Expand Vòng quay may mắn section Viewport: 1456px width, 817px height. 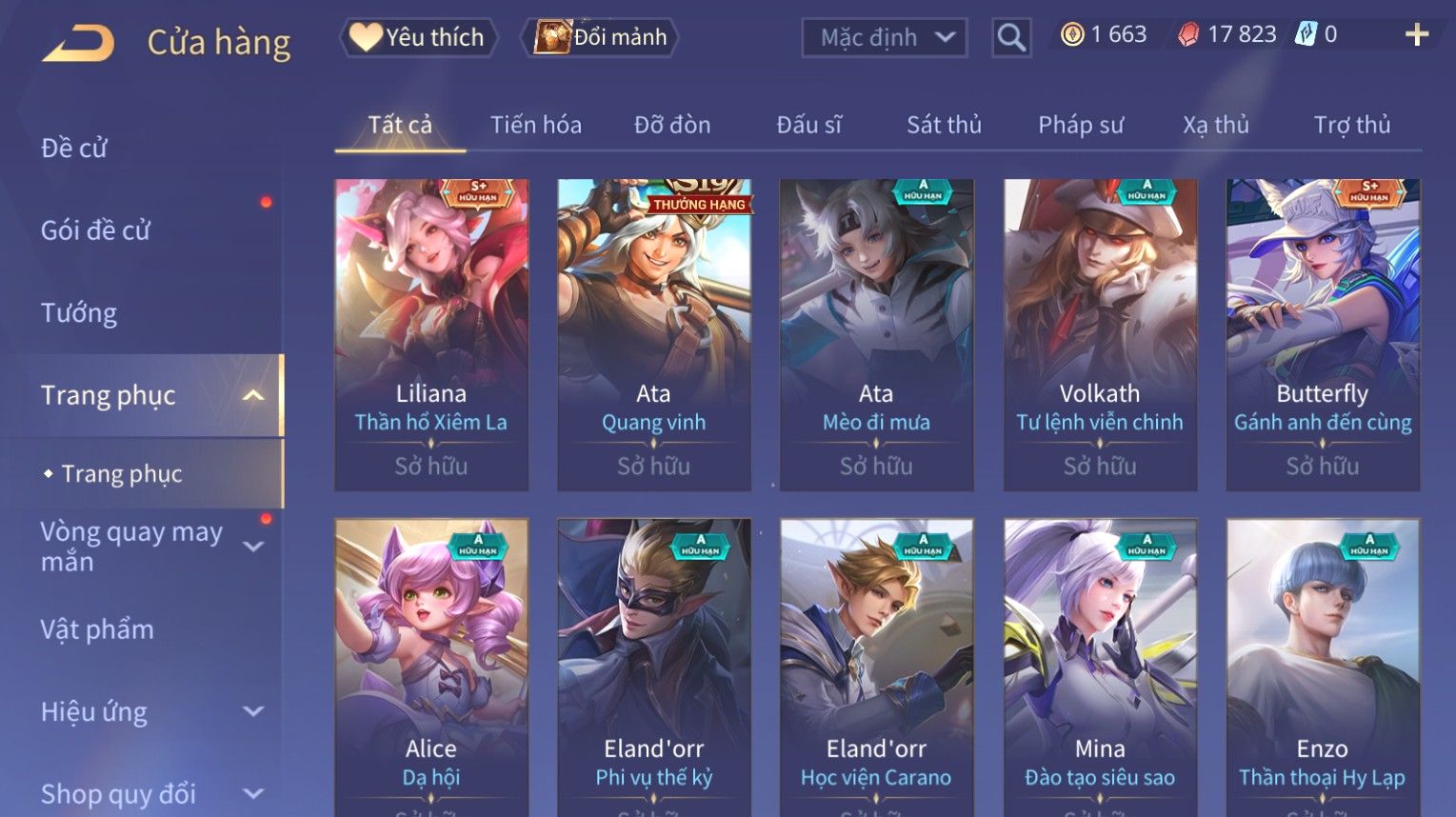coord(253,547)
